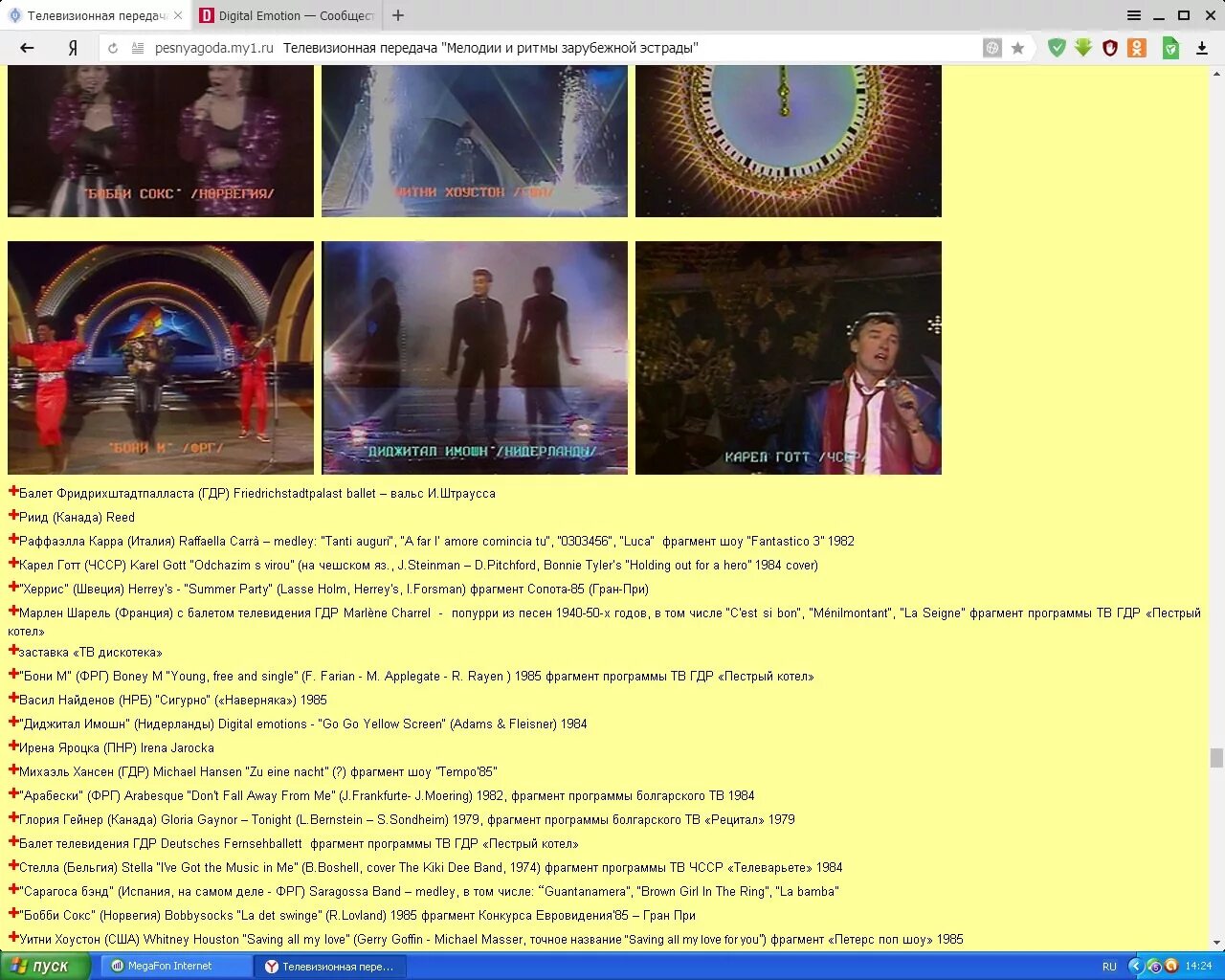Click red plus beside Уитни Хоустон (США) row
The width and height of the screenshot is (1225, 980).
(13, 938)
